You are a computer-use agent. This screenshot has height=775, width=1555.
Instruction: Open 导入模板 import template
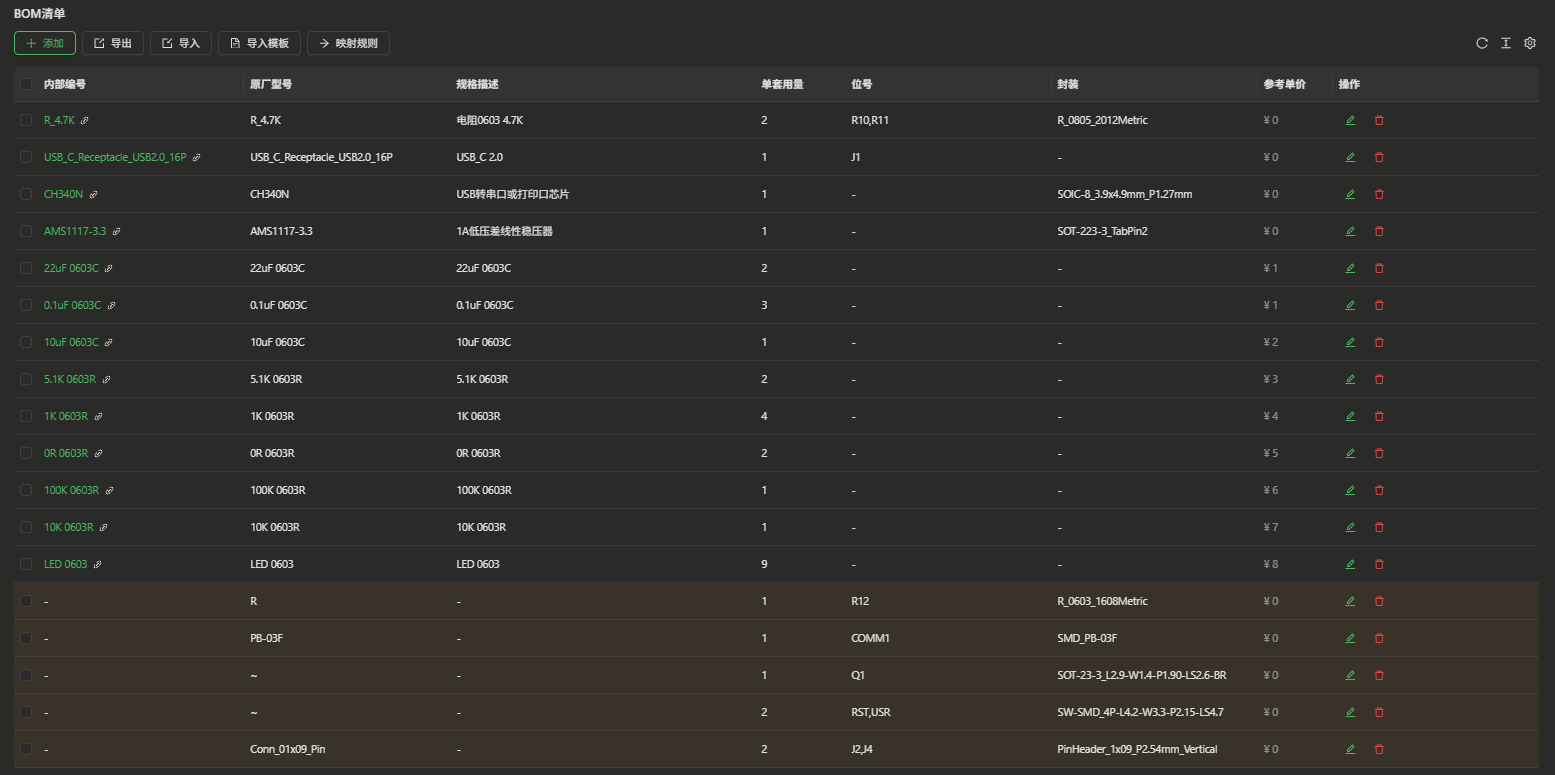tap(259, 43)
